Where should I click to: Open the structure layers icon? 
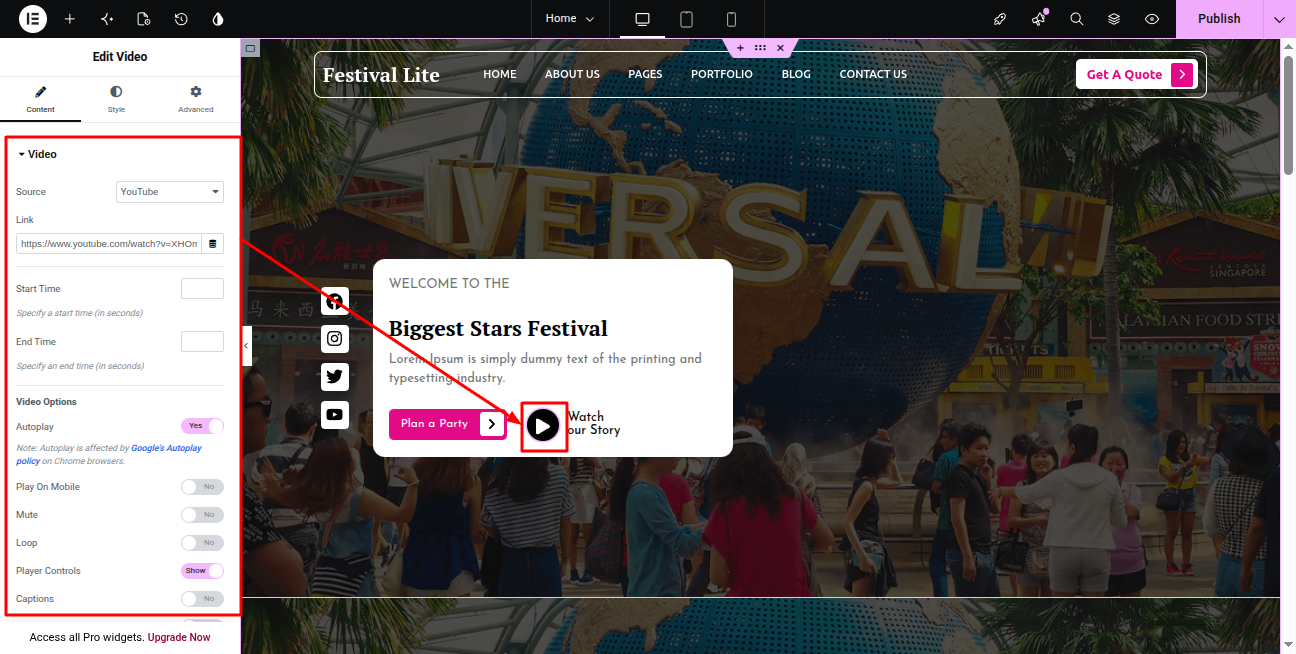[1114, 19]
